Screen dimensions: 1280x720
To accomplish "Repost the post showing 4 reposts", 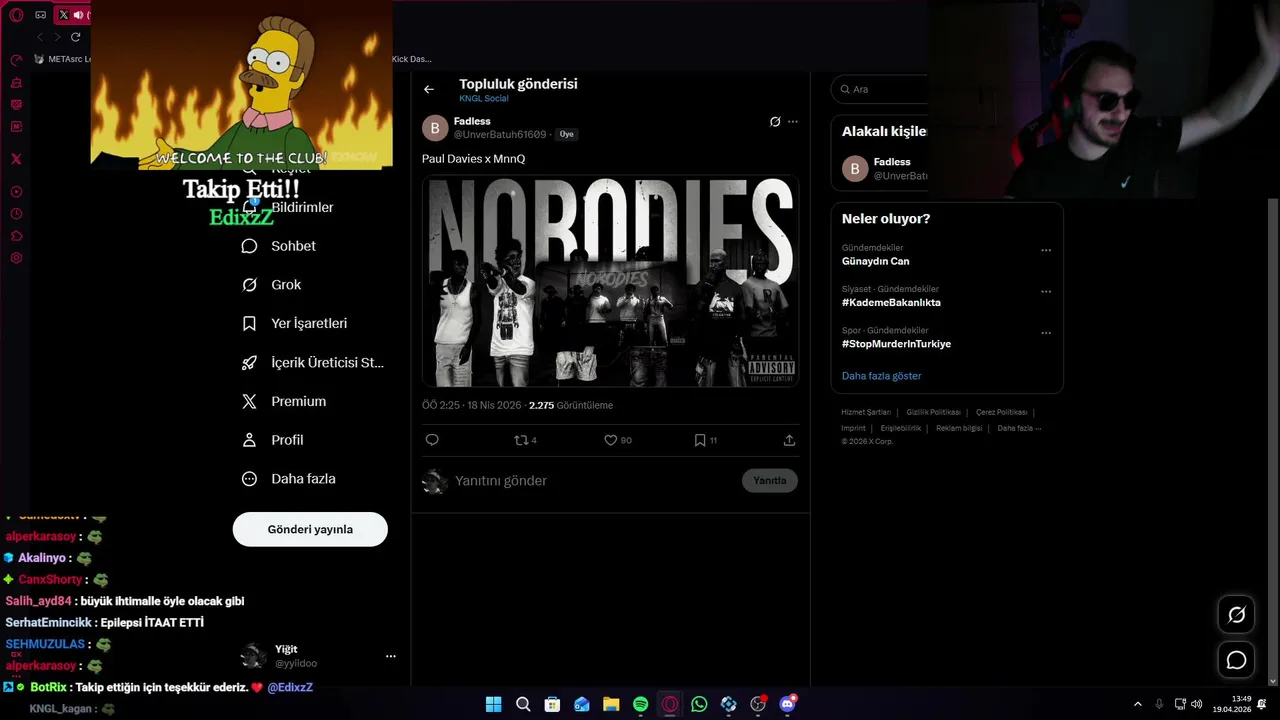I will [x=525, y=440].
